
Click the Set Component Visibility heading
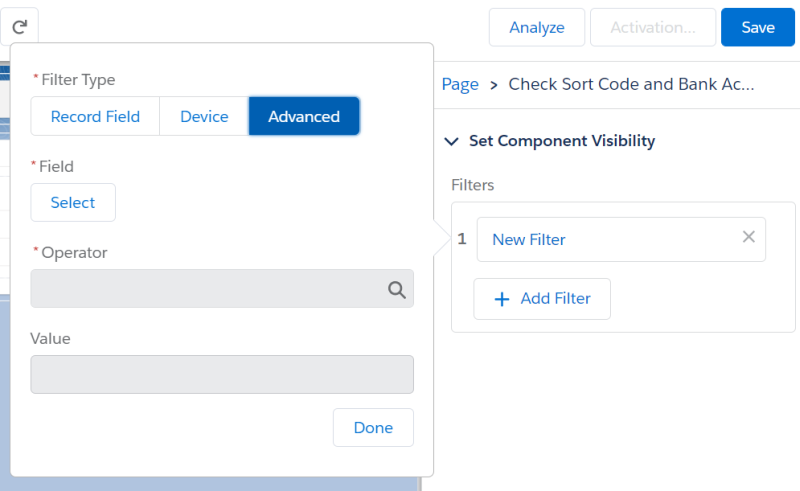coord(562,141)
